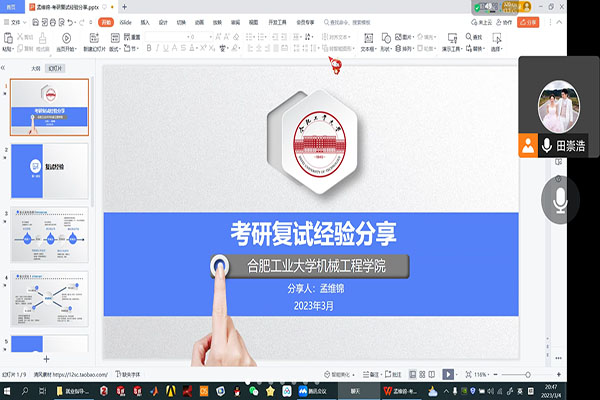
Task: Click the Format Painter brush icon
Action: [x=42, y=38]
